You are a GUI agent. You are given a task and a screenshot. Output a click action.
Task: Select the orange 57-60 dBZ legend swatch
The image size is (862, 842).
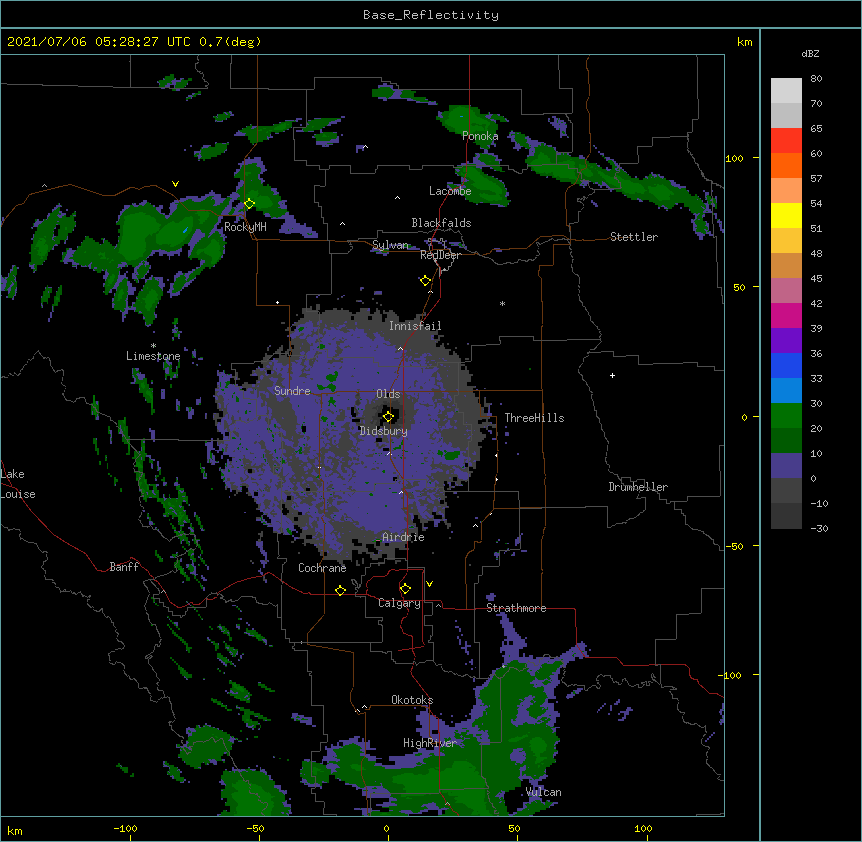786,165
